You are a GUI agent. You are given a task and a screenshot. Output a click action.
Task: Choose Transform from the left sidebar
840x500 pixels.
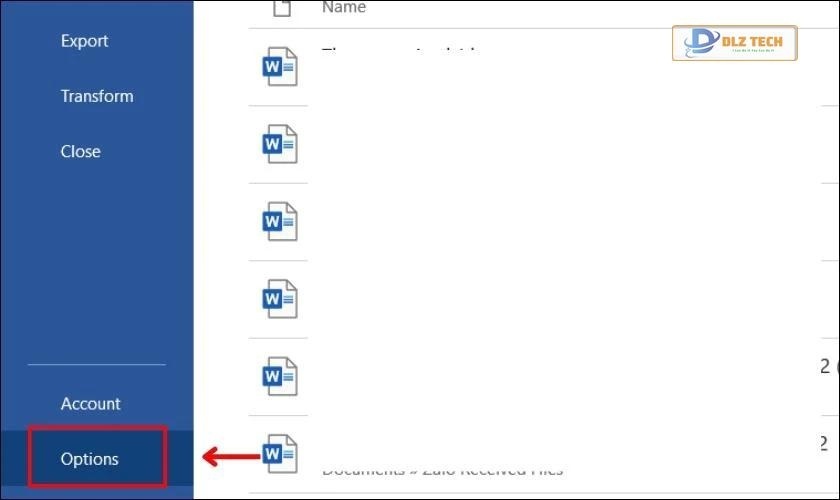coord(96,96)
